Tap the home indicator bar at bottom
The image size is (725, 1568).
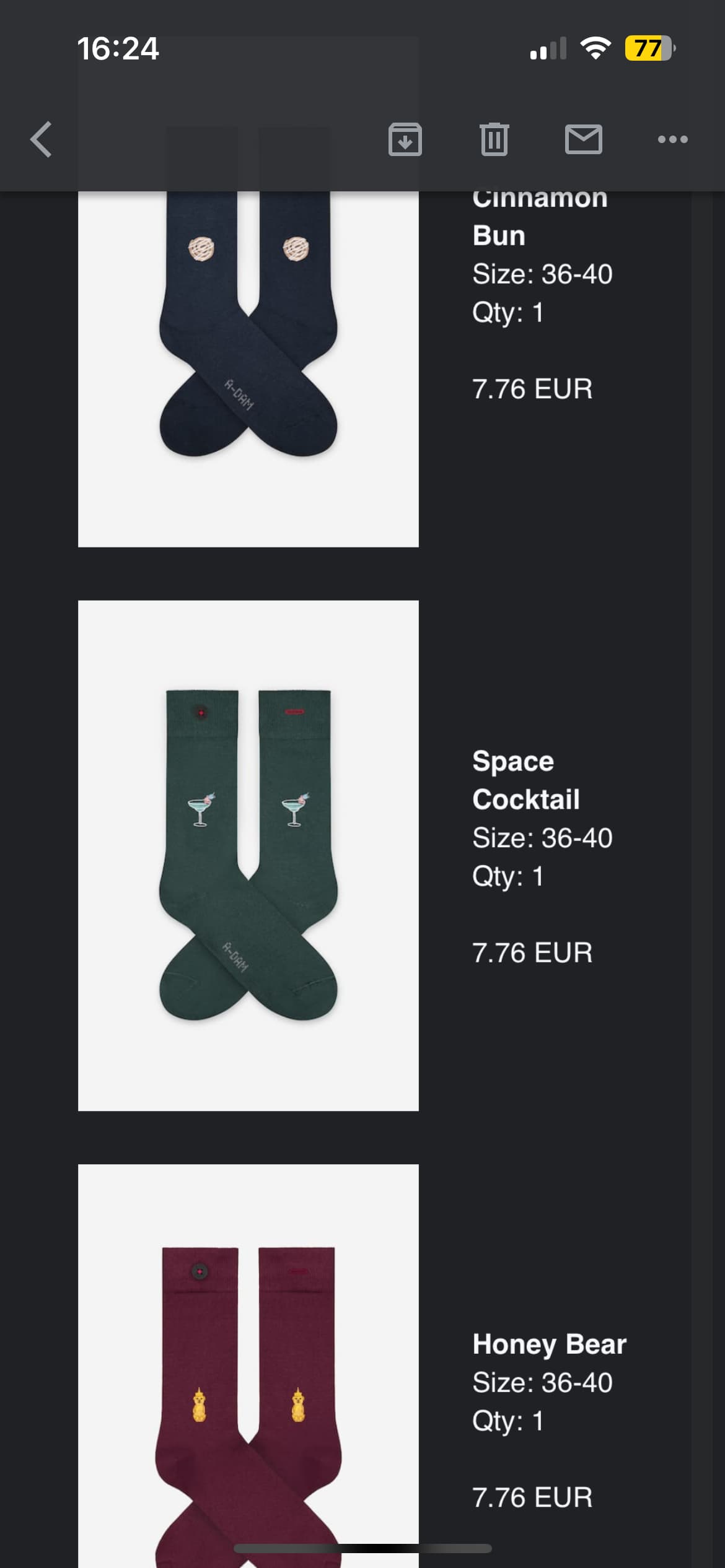point(362,1548)
